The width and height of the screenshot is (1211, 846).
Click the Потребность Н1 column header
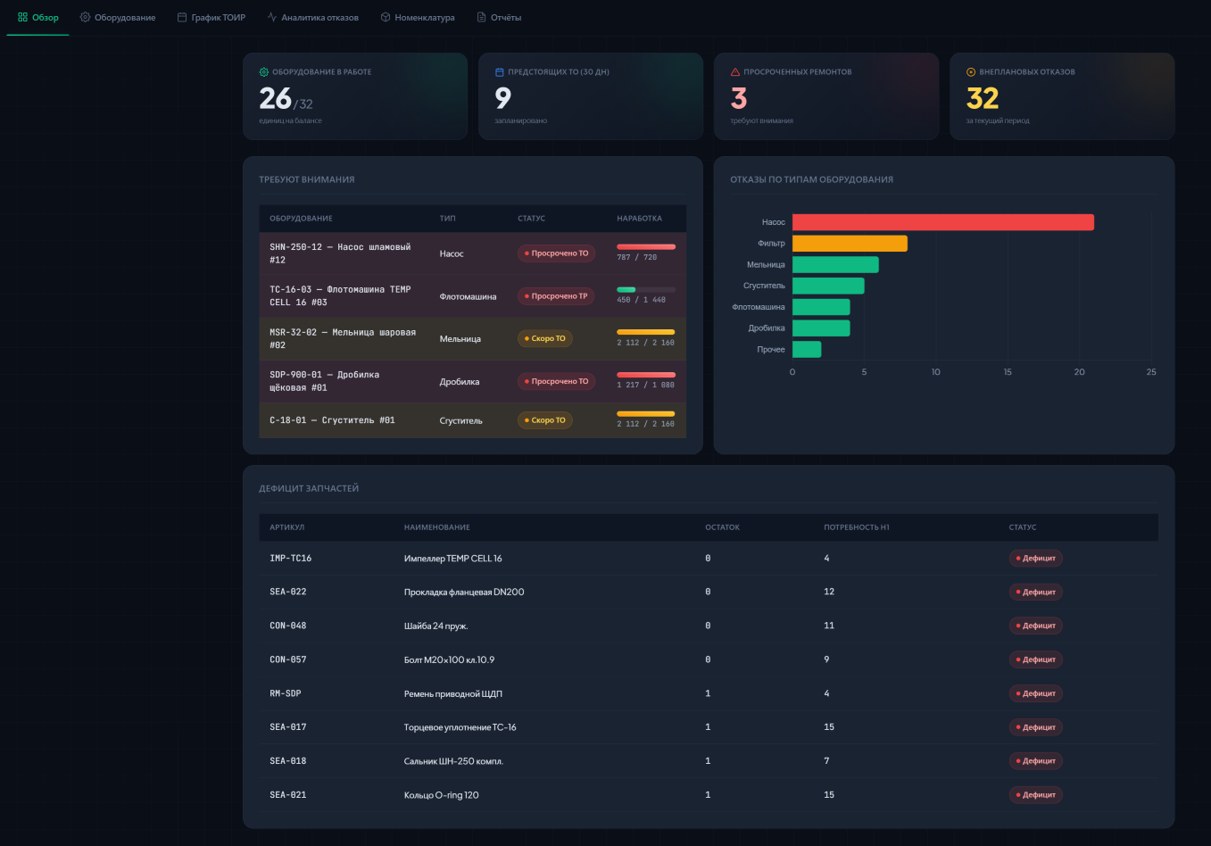(x=857, y=527)
